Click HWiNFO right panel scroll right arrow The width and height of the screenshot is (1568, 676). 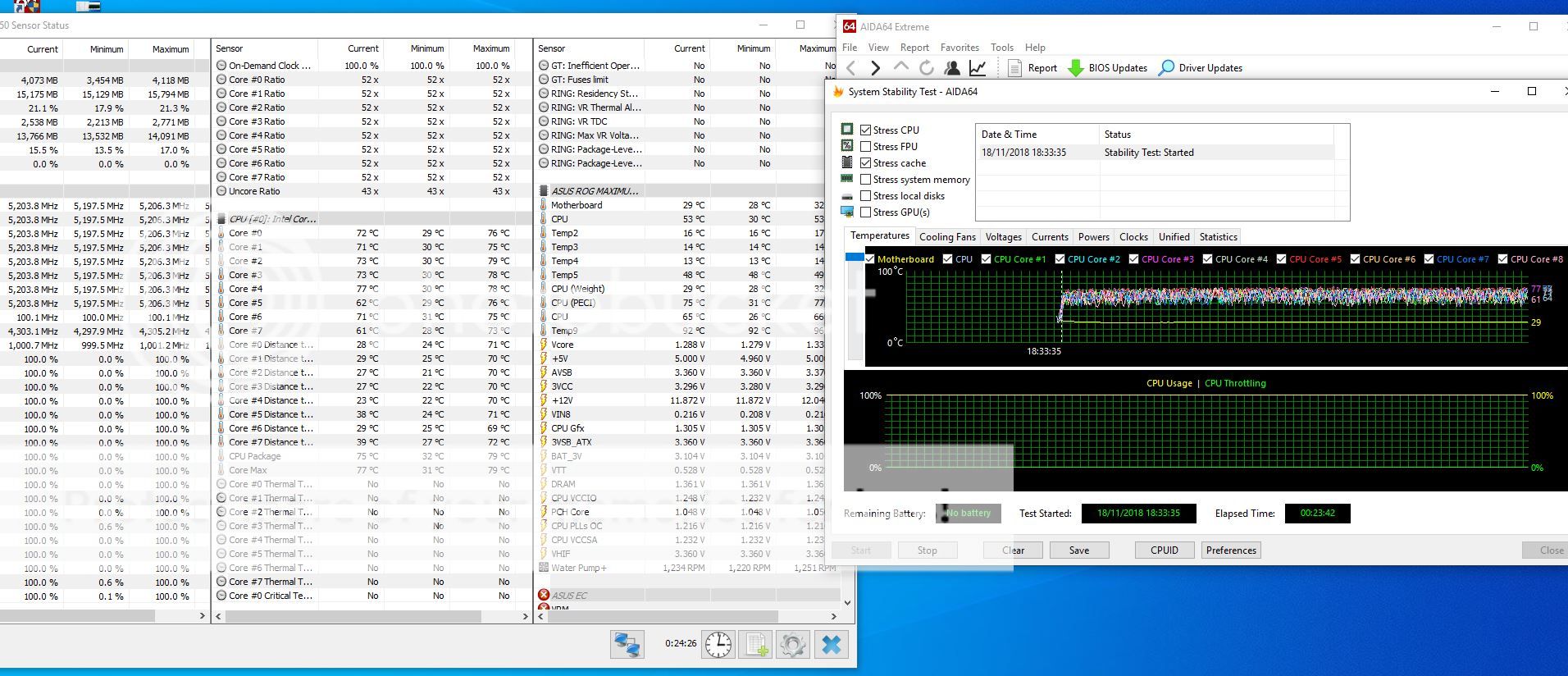click(834, 616)
